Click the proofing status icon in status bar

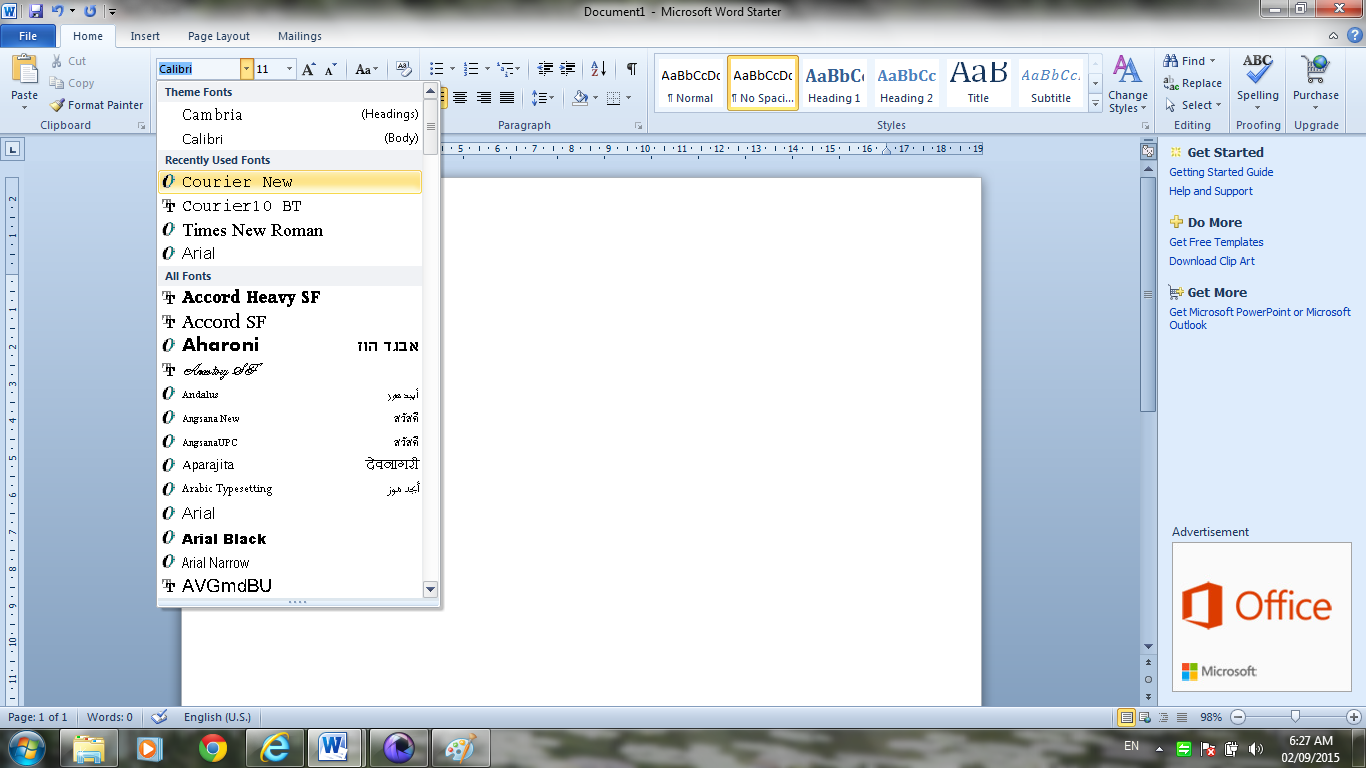159,717
